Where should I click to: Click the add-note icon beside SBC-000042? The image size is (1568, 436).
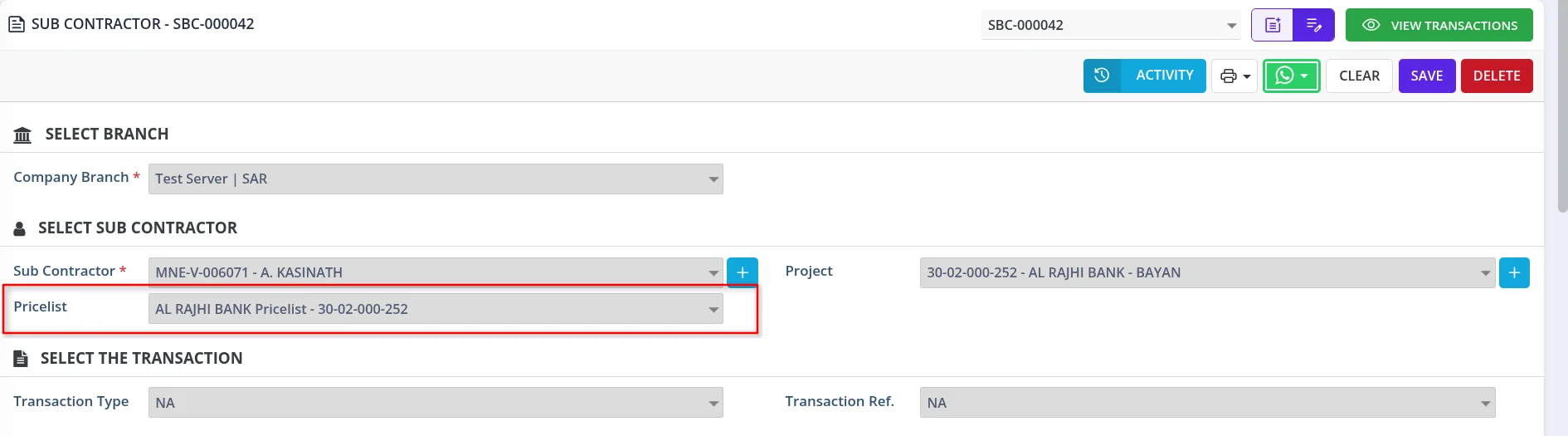pyautogui.click(x=1273, y=25)
